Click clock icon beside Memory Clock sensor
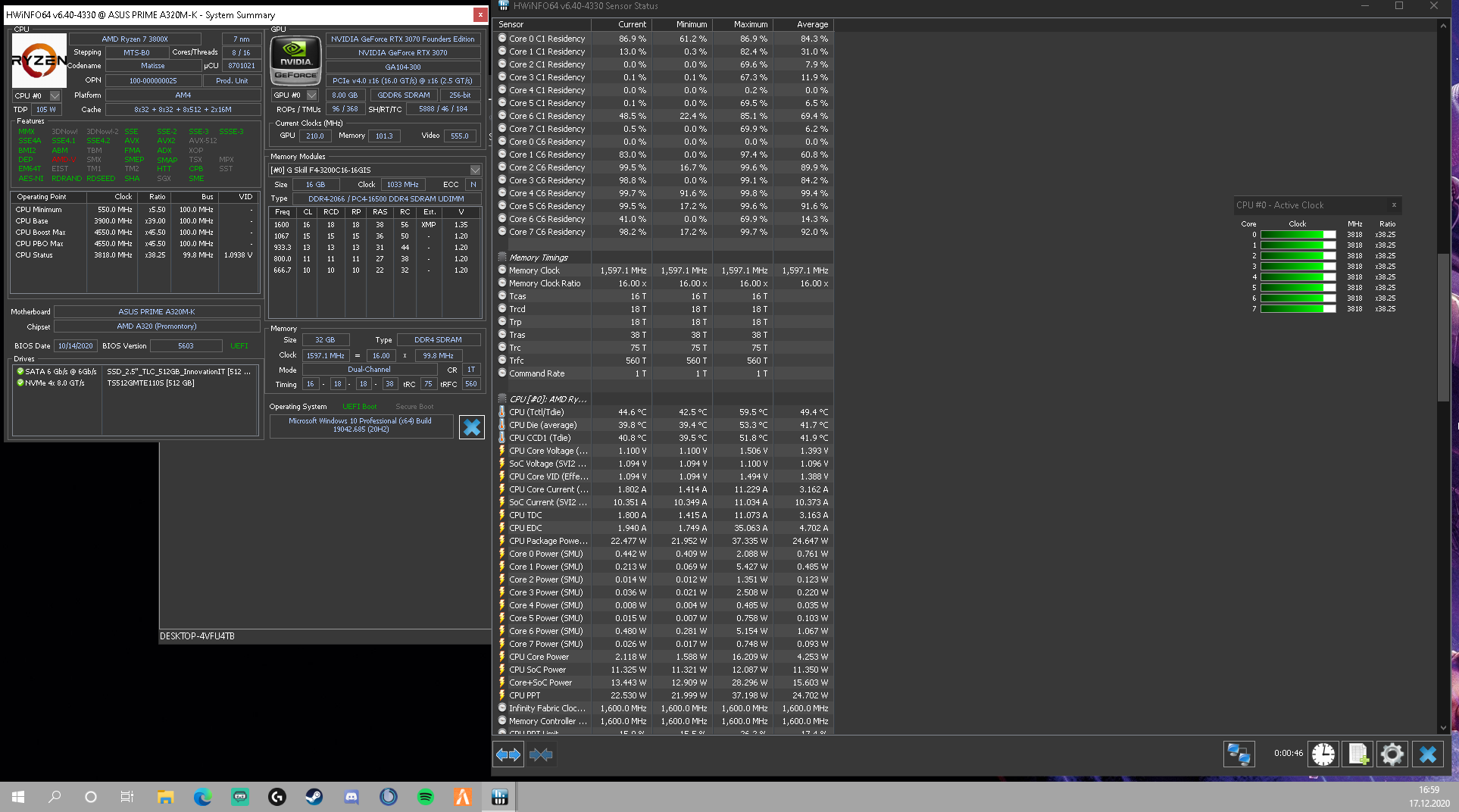Viewport: 1459px width, 812px height. [501, 270]
